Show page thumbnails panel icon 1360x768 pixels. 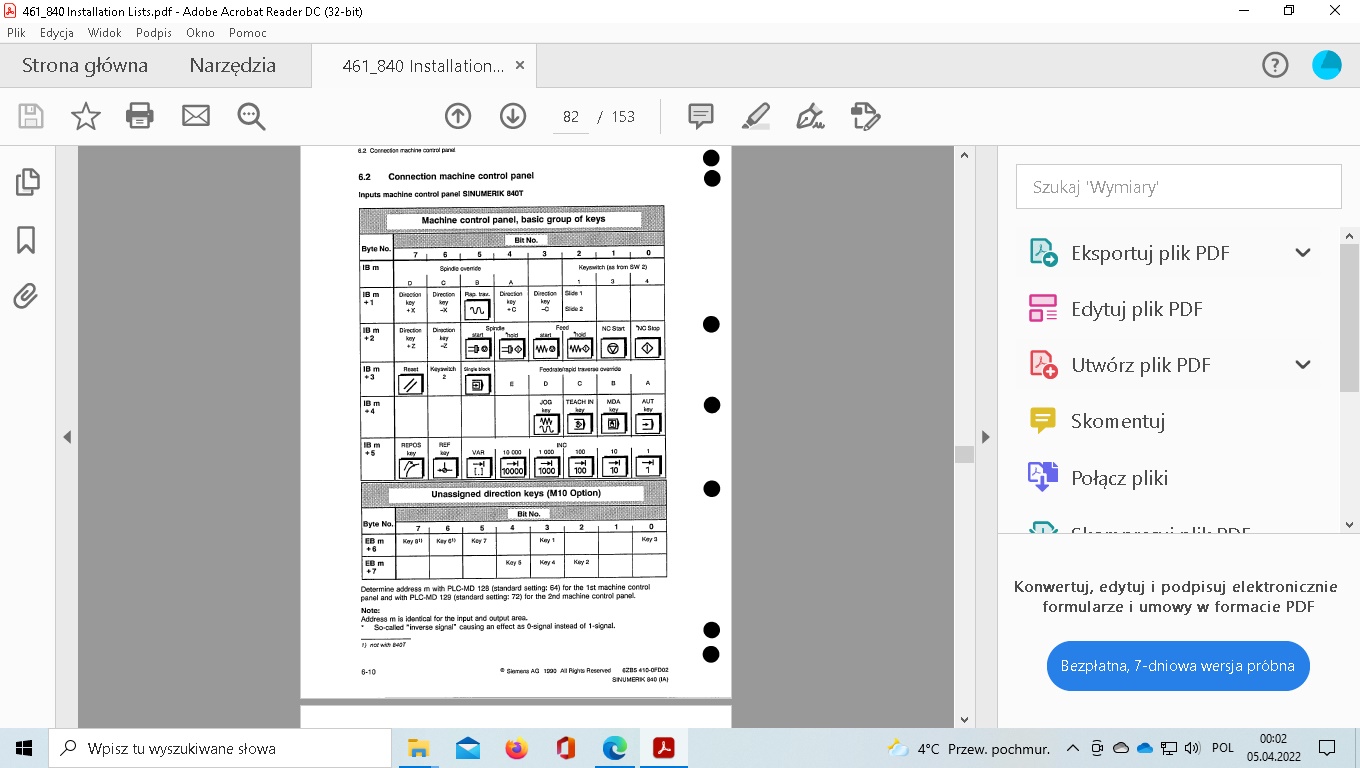pos(27,182)
